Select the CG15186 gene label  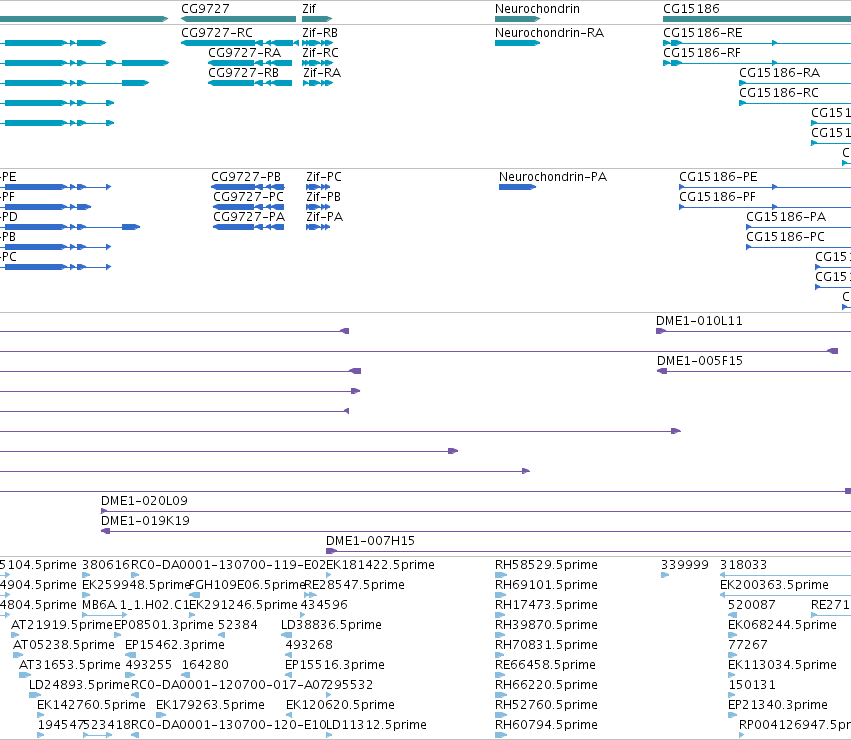tap(691, 9)
